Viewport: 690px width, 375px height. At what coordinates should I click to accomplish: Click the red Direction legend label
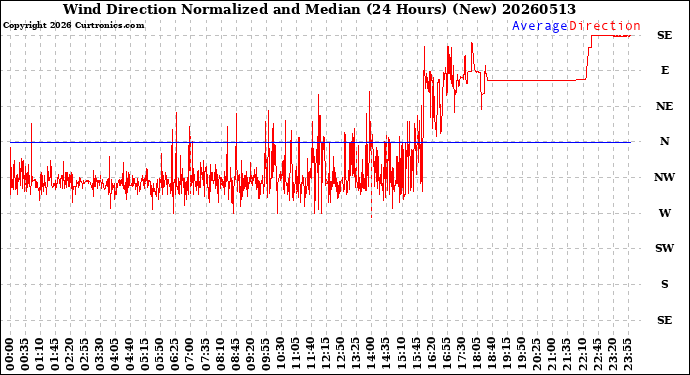pyautogui.click(x=605, y=26)
